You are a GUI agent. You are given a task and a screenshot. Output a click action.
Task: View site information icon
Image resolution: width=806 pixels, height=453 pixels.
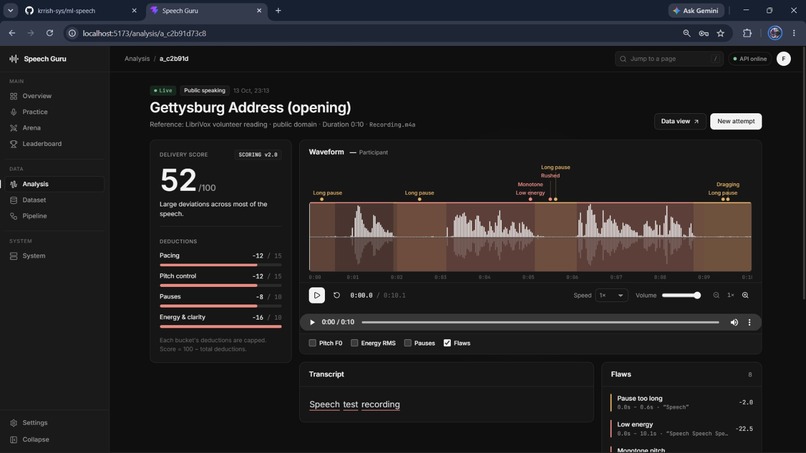(72, 33)
